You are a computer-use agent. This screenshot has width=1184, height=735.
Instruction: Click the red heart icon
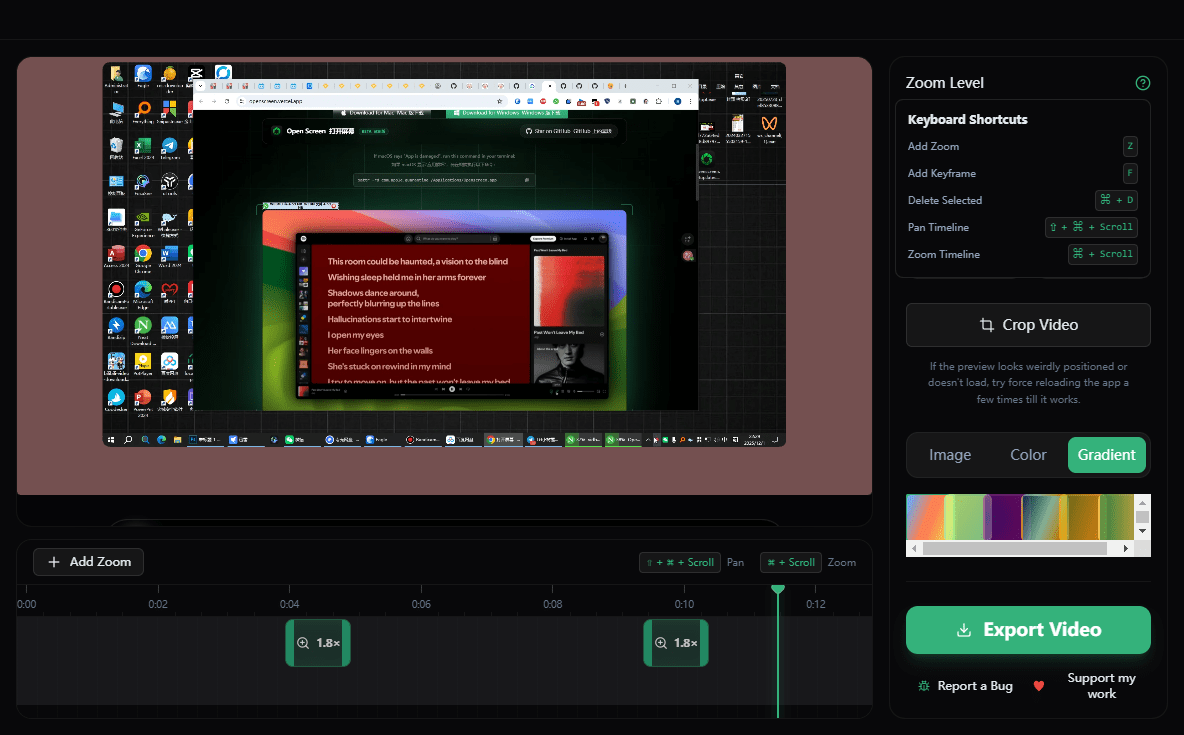point(1038,686)
